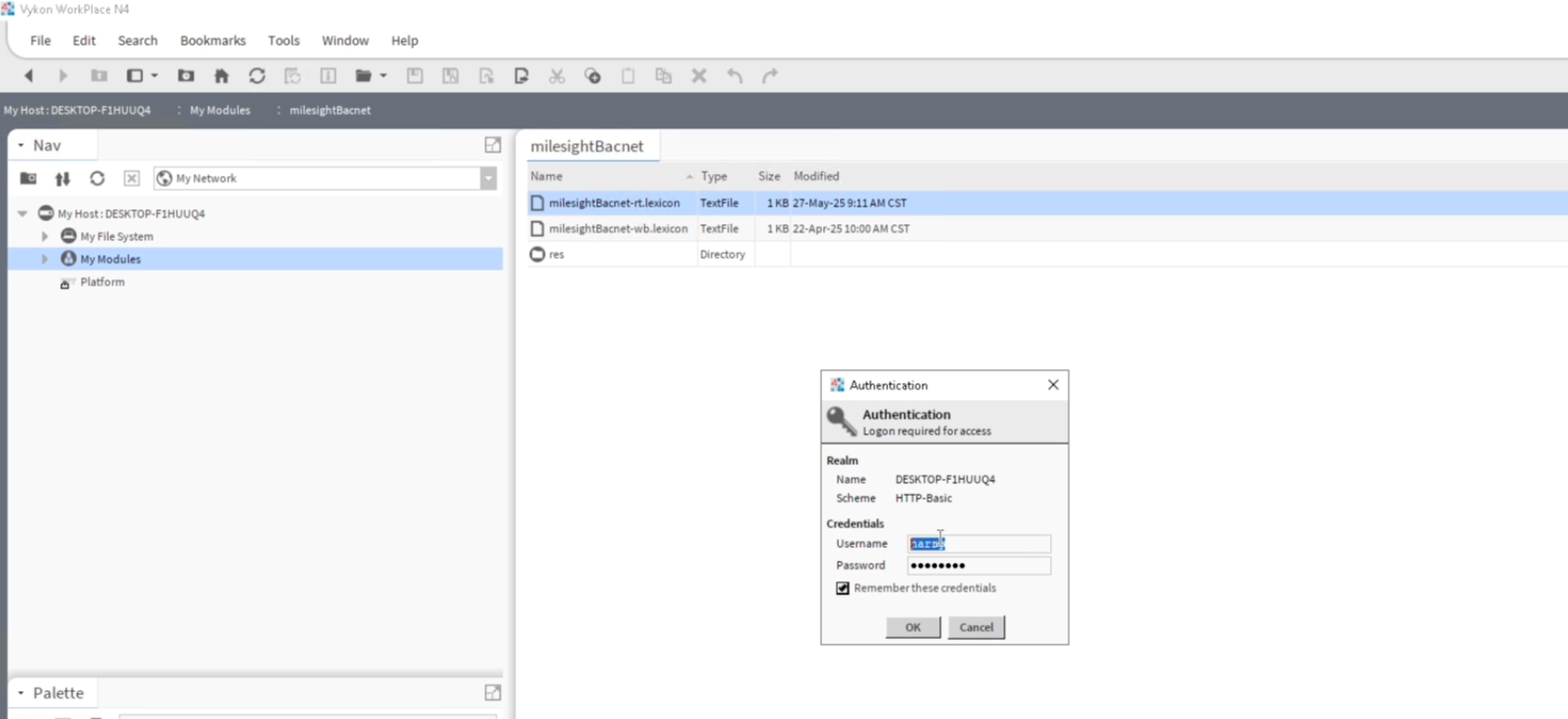This screenshot has width=1568, height=719.
Task: Click the Nav up-down arrows icon
Action: click(62, 179)
